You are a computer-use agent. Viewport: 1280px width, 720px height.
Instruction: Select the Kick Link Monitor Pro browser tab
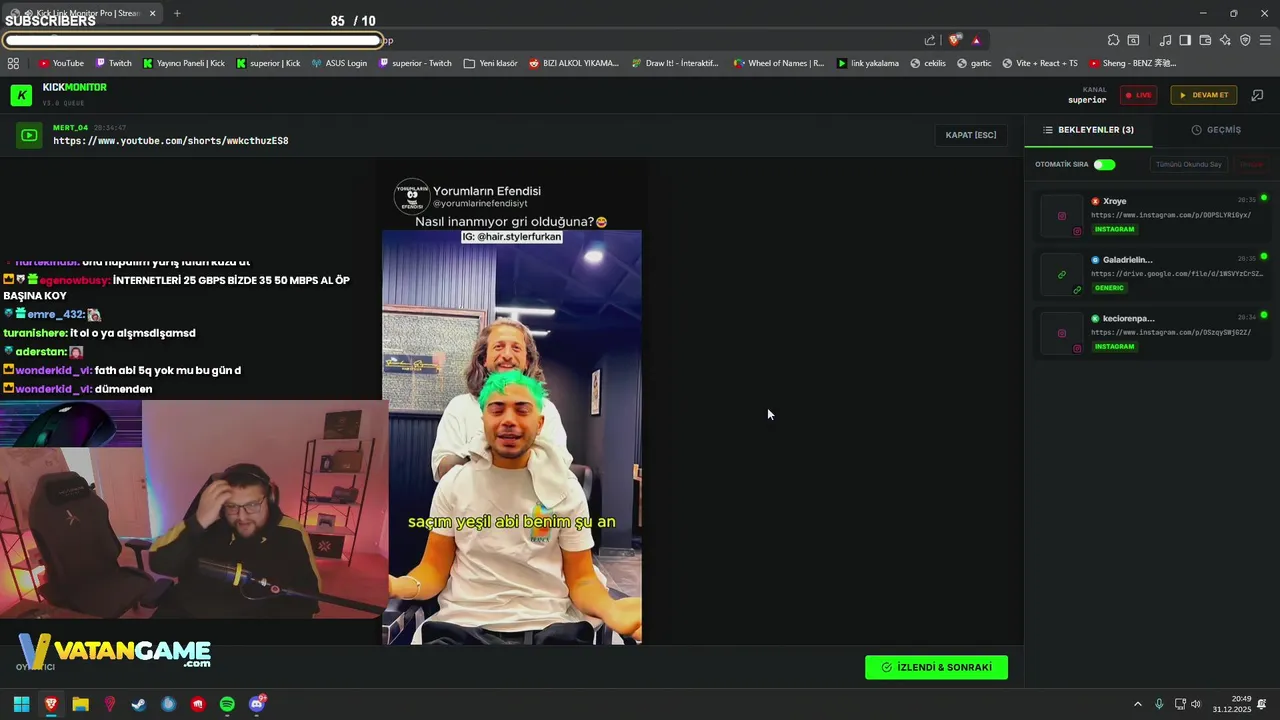pos(83,13)
